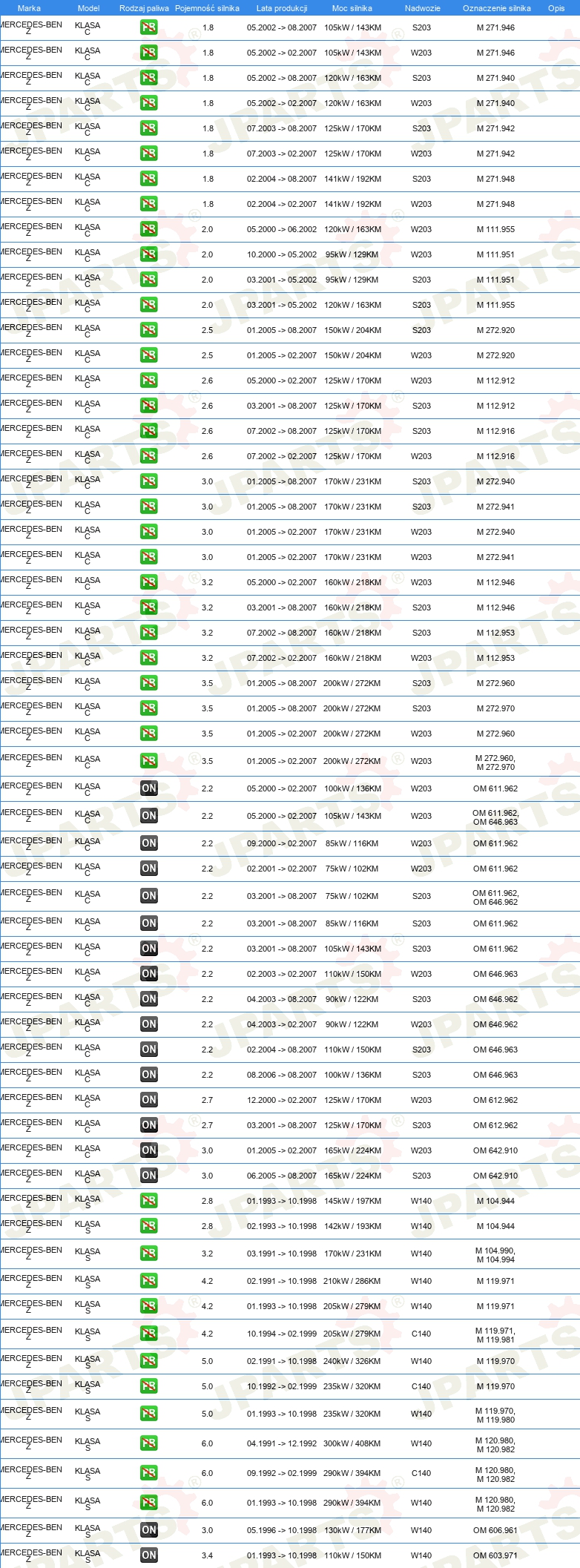
Task: Click the '05.1996 -> 10.1998' production dates
Action: point(282,1530)
